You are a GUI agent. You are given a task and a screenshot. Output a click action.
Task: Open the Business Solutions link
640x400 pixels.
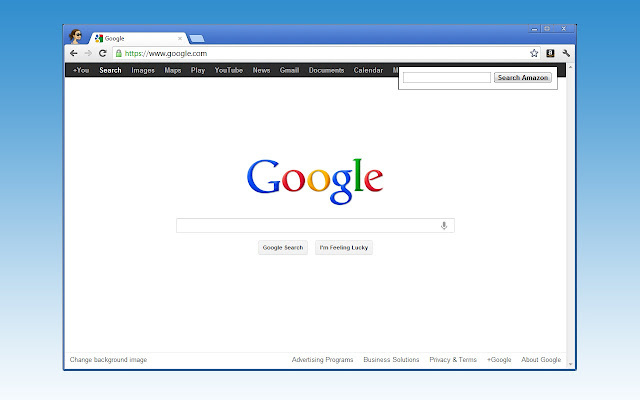[x=391, y=360]
